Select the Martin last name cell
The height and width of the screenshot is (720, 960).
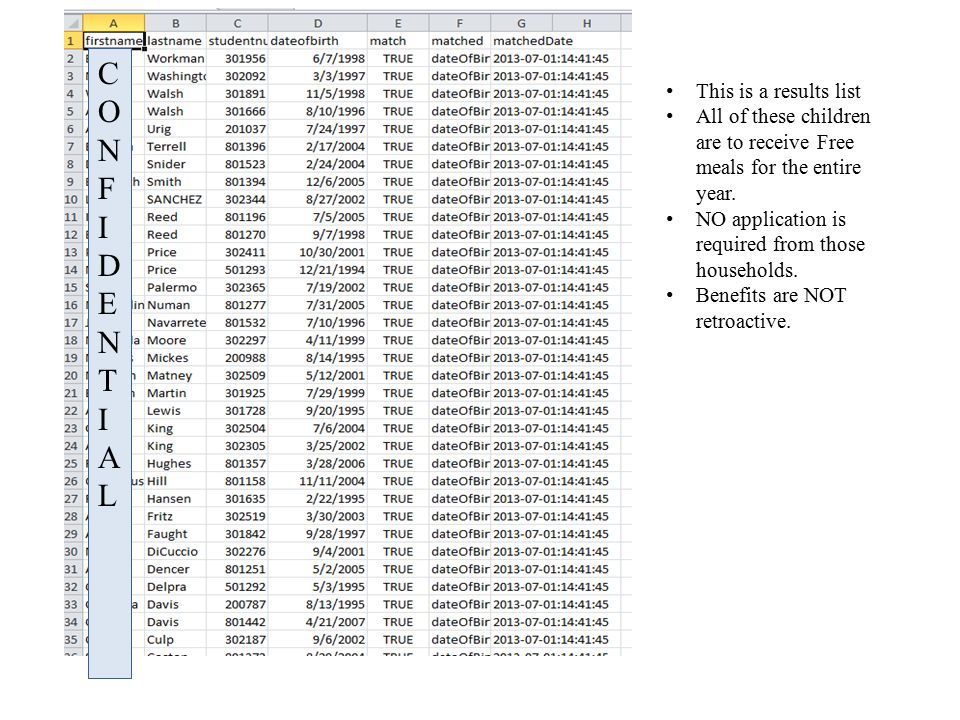tap(176, 393)
